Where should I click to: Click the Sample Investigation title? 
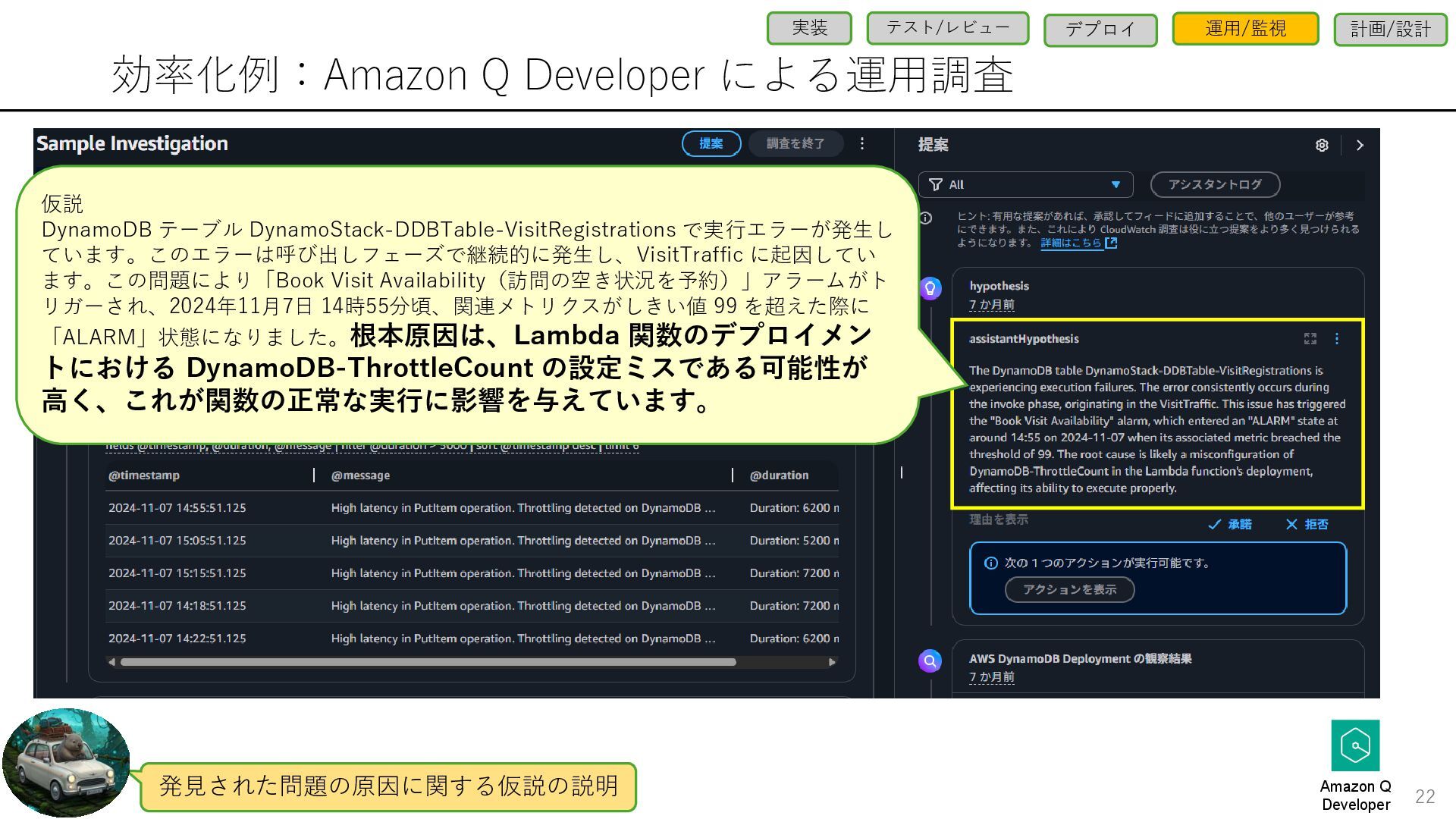[132, 143]
